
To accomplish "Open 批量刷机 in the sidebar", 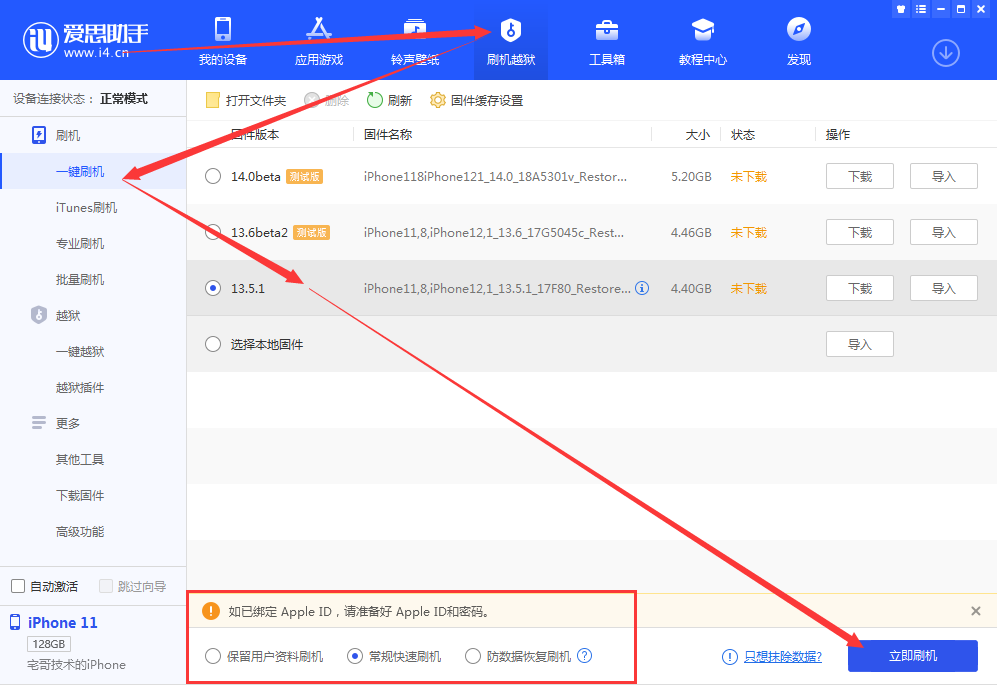I will (80, 279).
